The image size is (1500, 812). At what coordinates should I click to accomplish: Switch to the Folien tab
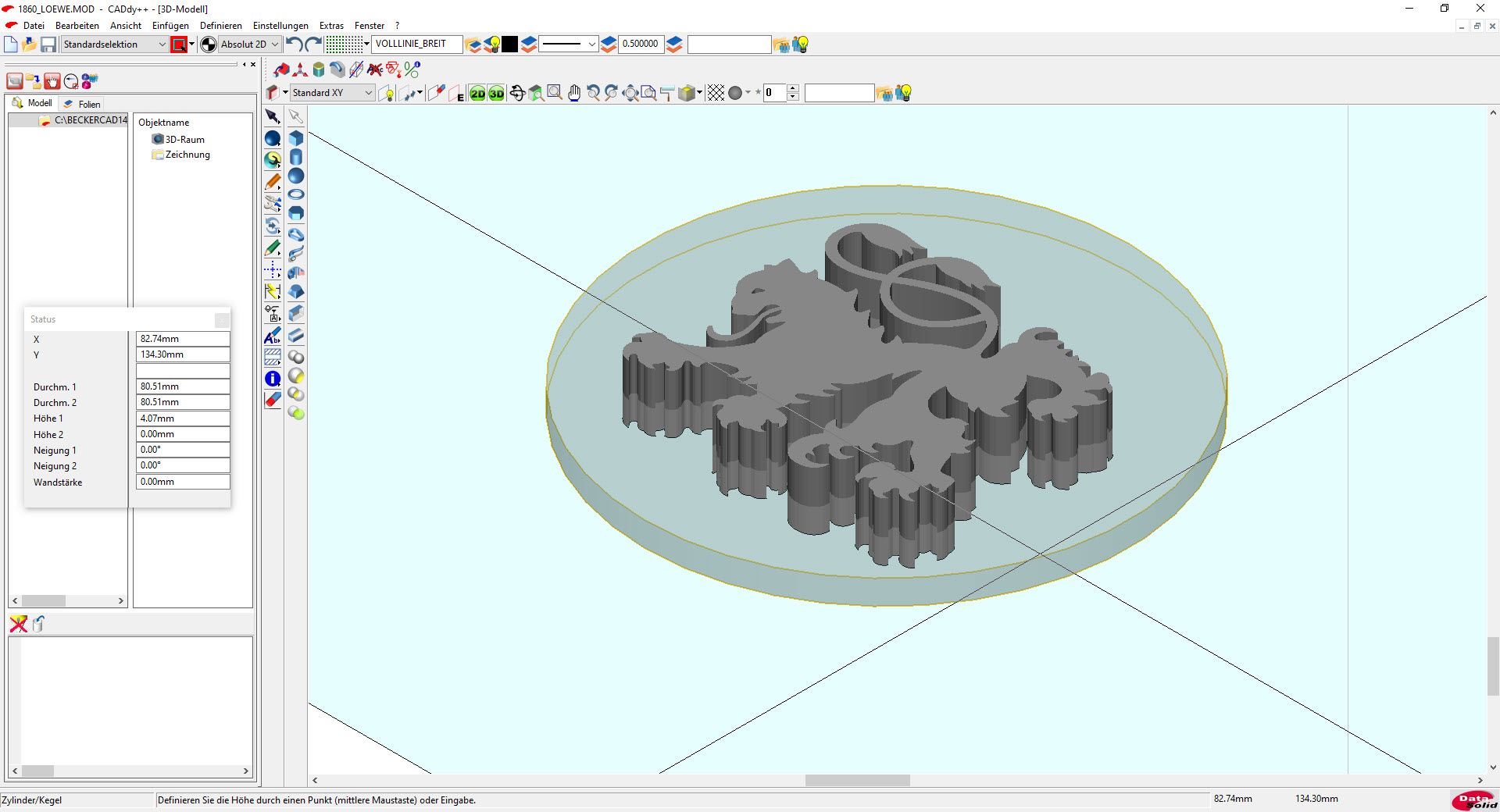pos(82,104)
